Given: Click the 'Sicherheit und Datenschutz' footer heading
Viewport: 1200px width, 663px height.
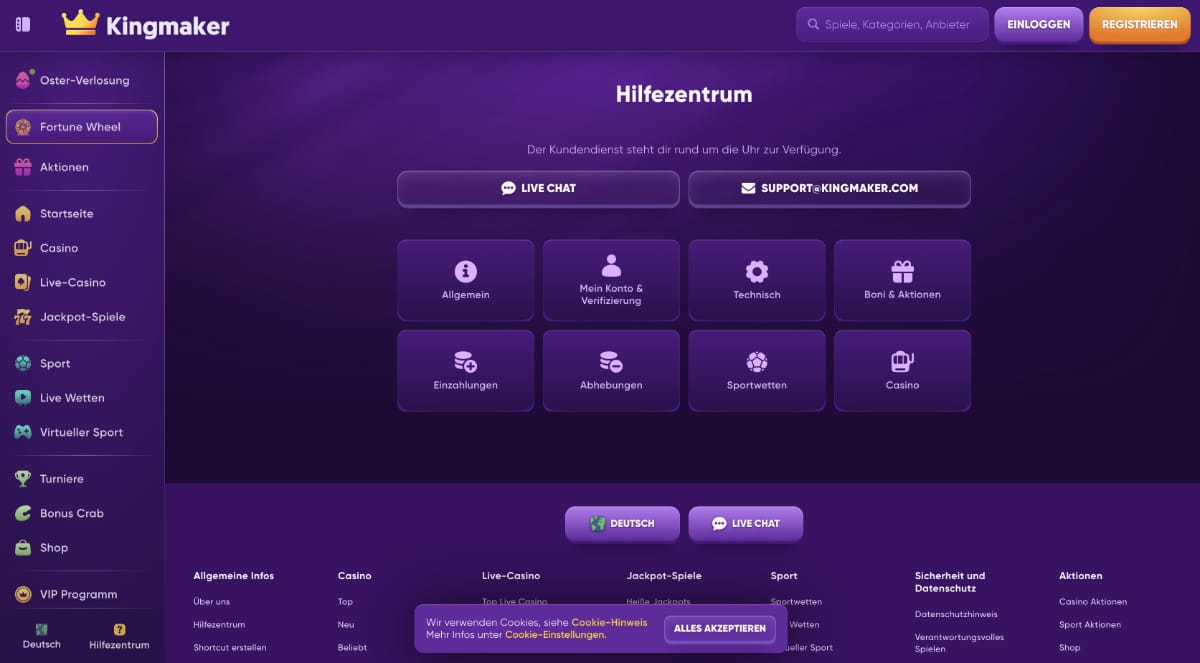Looking at the screenshot, I should click(x=950, y=582).
